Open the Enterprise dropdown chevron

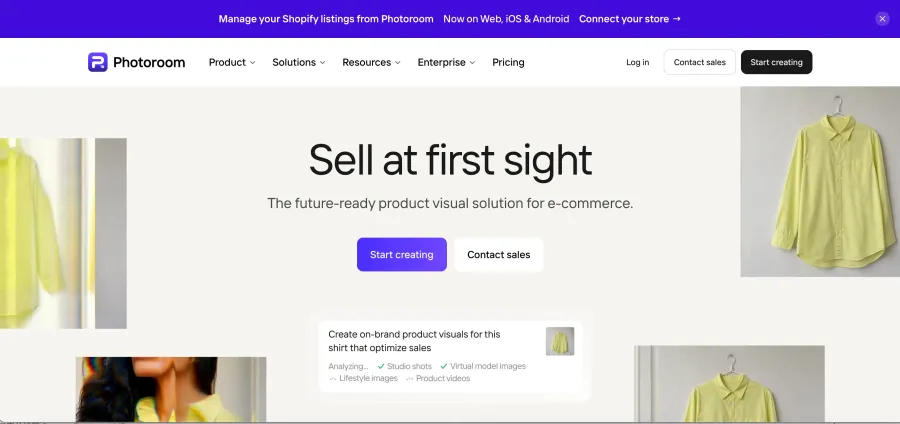point(472,63)
